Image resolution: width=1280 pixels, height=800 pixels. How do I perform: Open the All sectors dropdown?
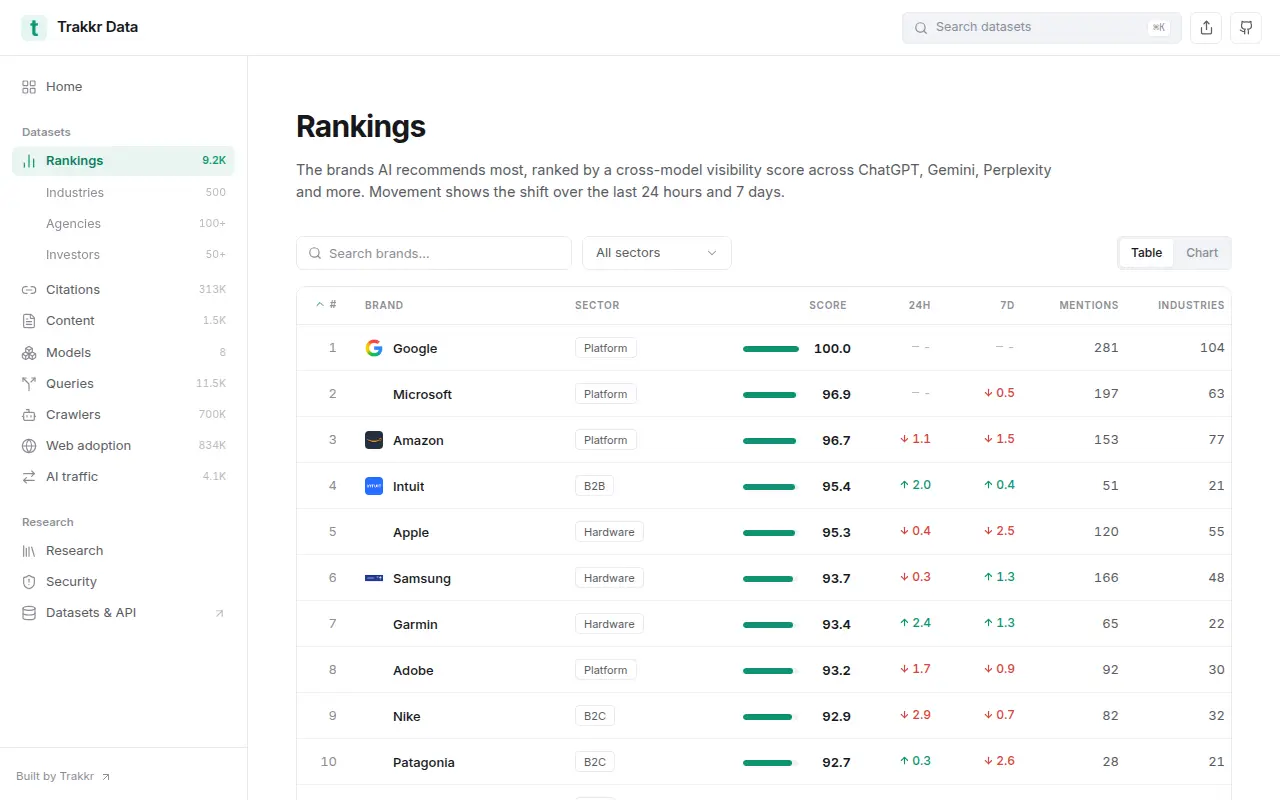657,253
